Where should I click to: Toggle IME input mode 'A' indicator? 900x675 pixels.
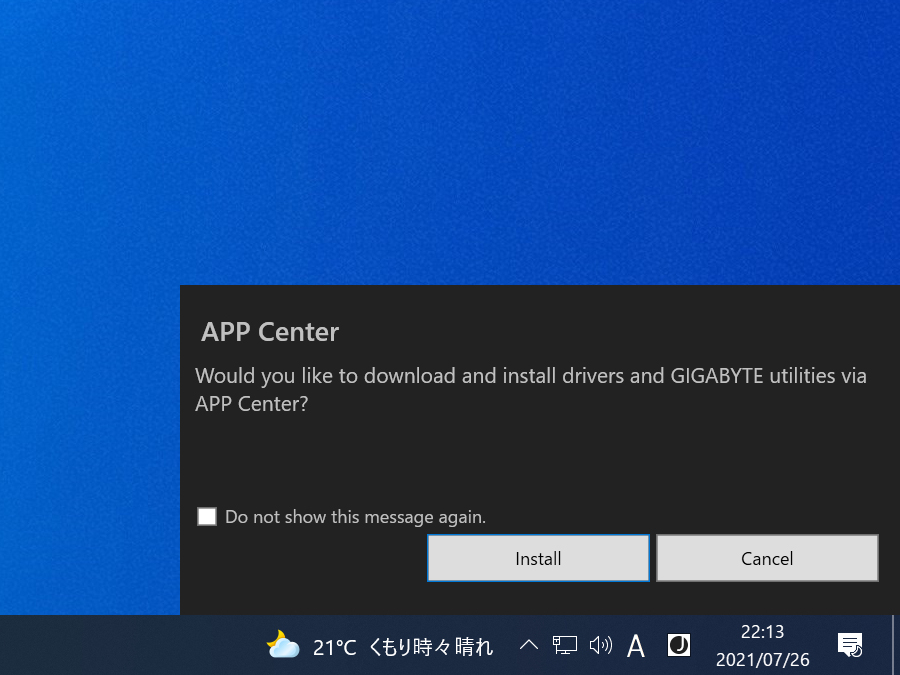pyautogui.click(x=635, y=646)
